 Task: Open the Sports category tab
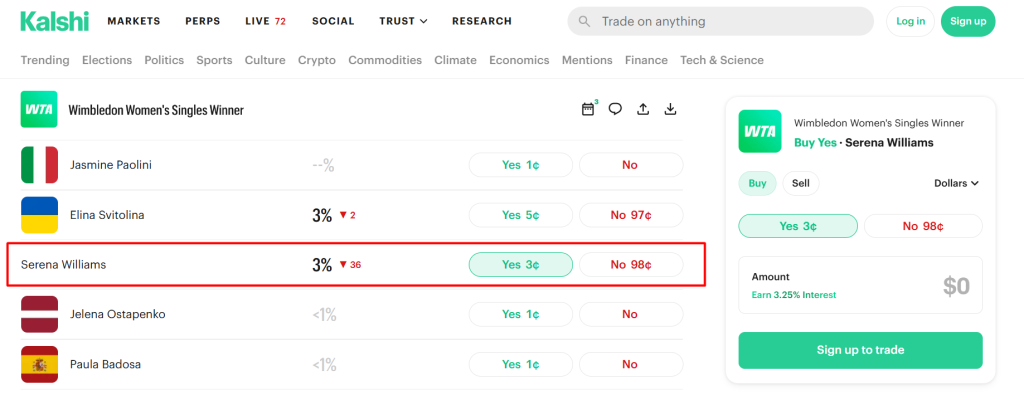click(x=214, y=60)
